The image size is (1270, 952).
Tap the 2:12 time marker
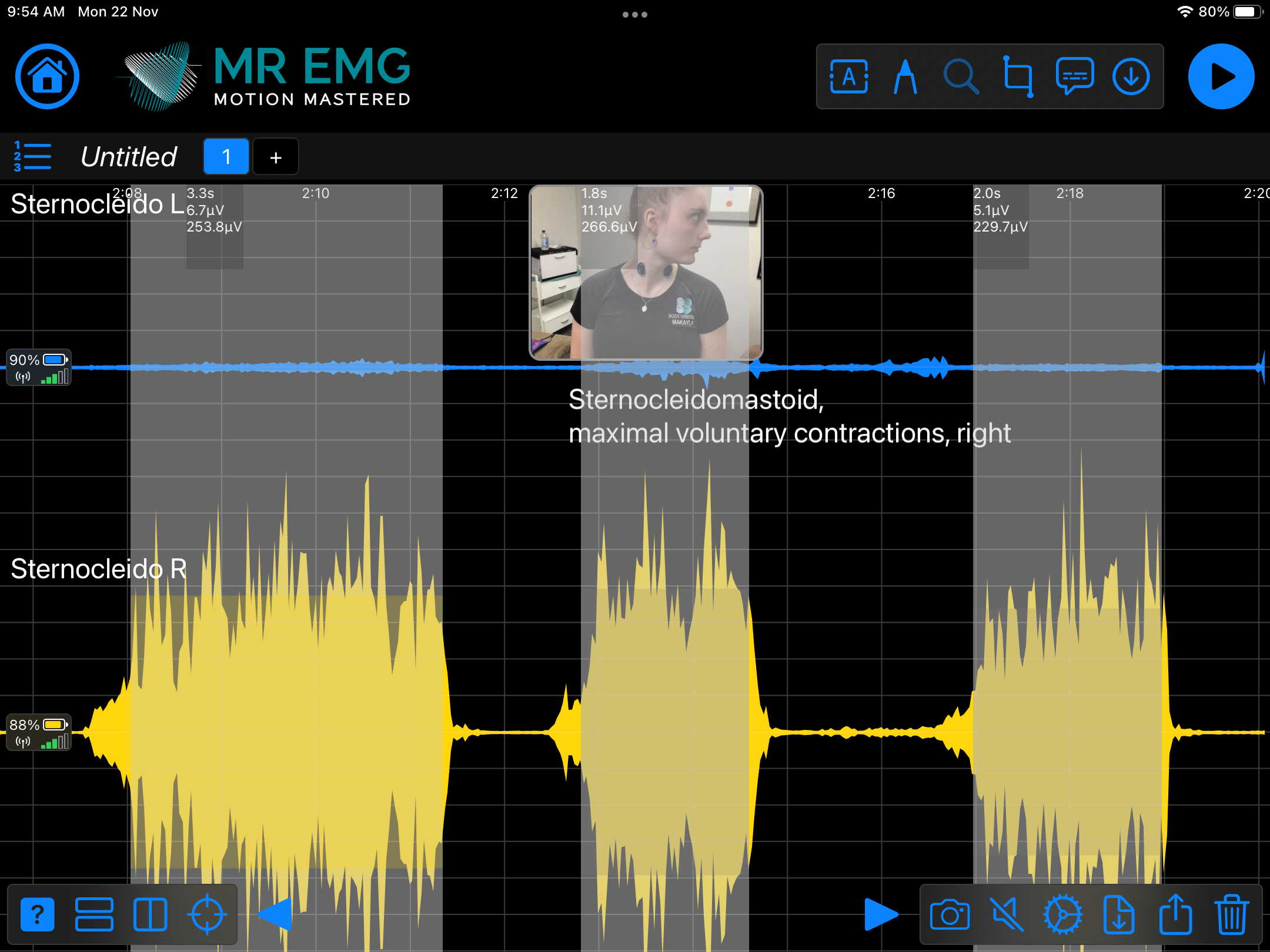point(504,193)
